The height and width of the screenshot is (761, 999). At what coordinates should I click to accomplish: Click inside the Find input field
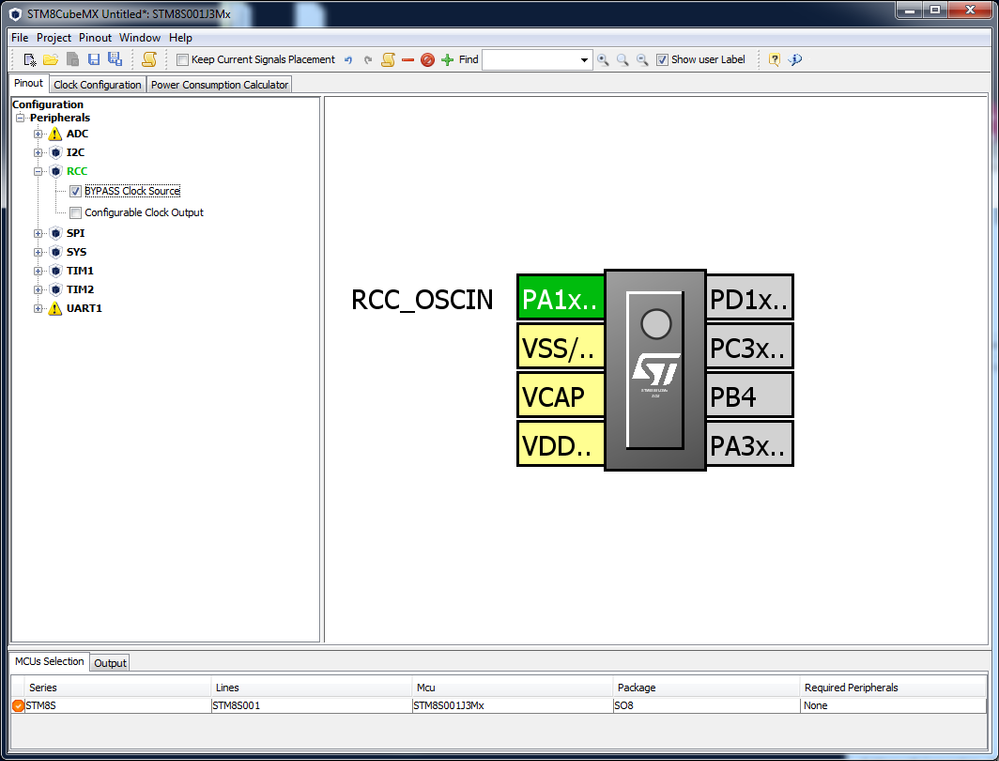(530, 60)
